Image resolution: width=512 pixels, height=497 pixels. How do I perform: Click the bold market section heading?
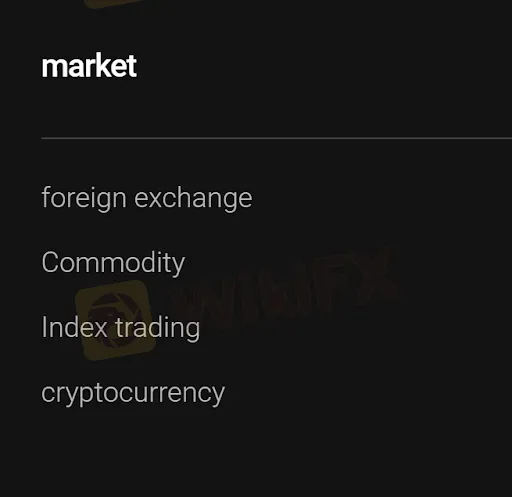coord(89,66)
